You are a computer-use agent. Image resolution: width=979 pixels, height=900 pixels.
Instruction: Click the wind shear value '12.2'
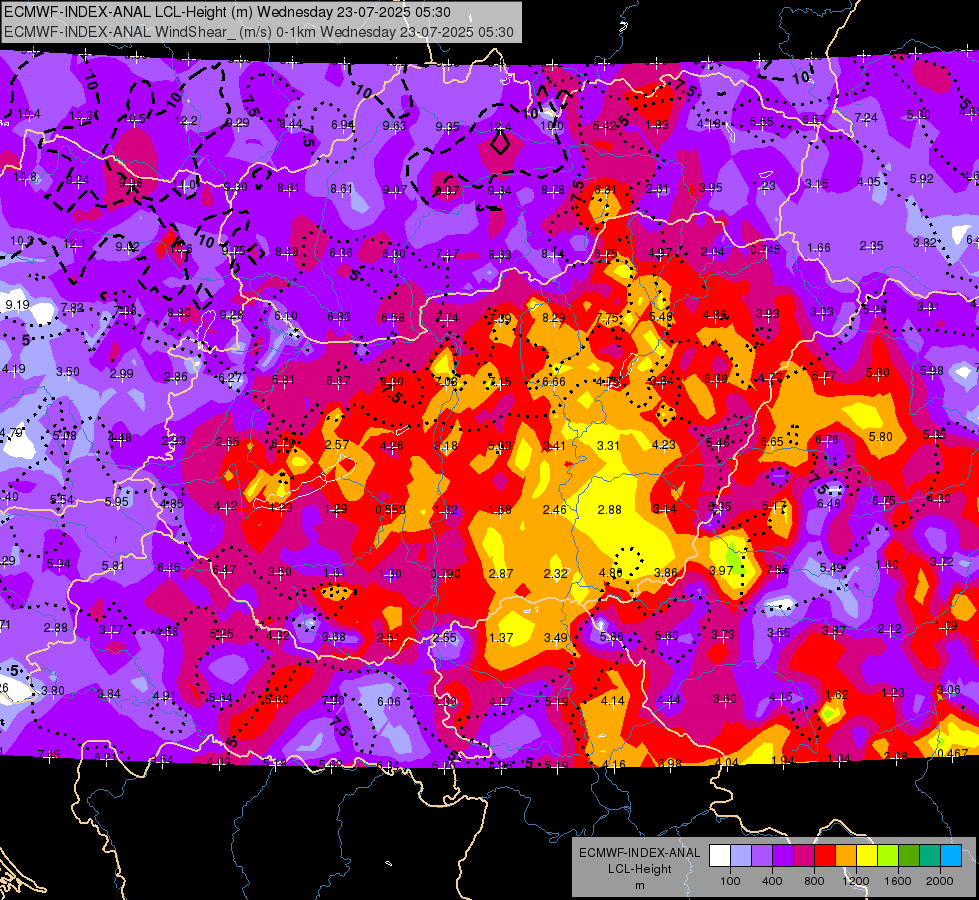click(x=186, y=121)
